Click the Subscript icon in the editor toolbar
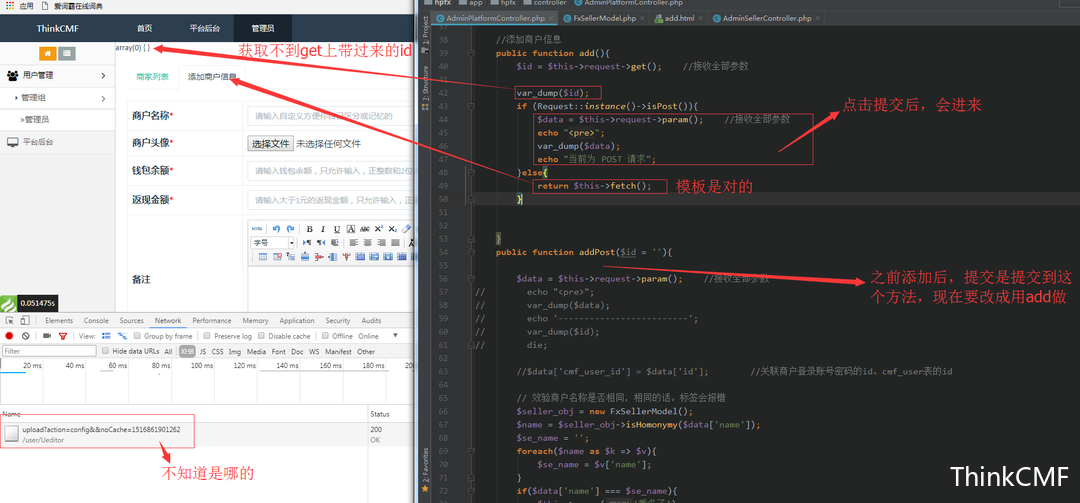The height and width of the screenshot is (503, 1080). 393,229
